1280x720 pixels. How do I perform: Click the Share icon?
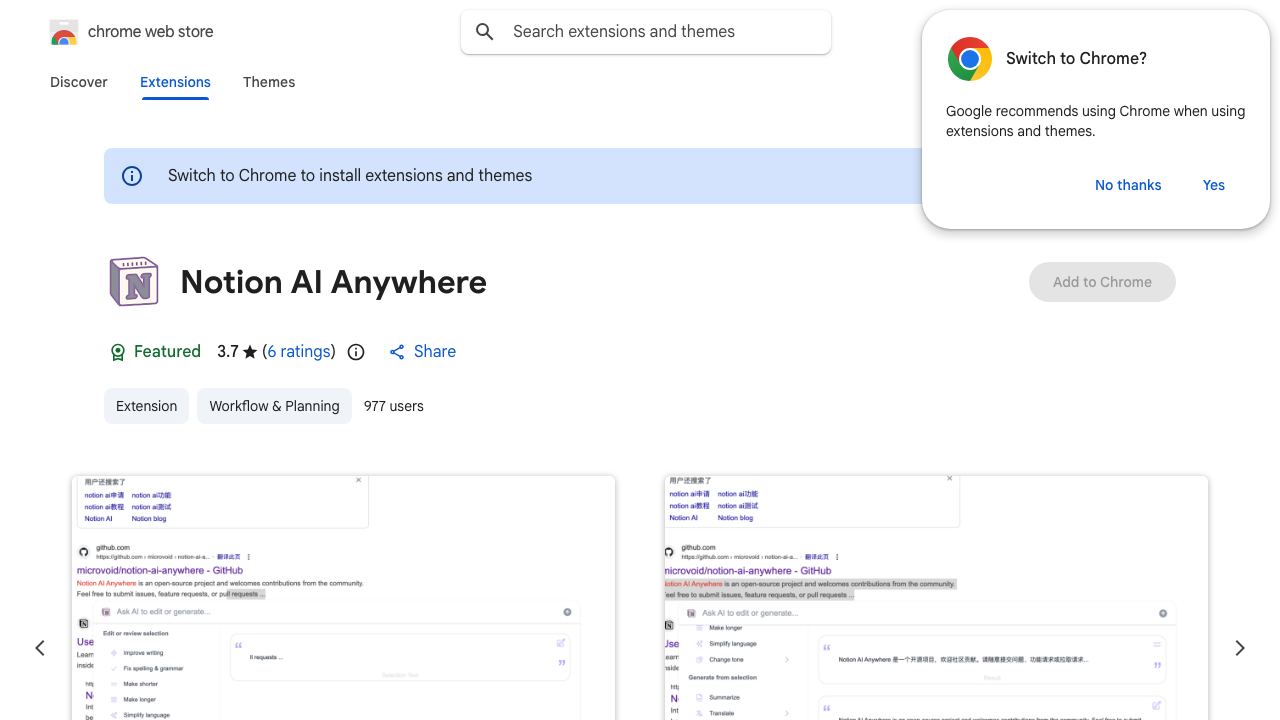tap(397, 352)
